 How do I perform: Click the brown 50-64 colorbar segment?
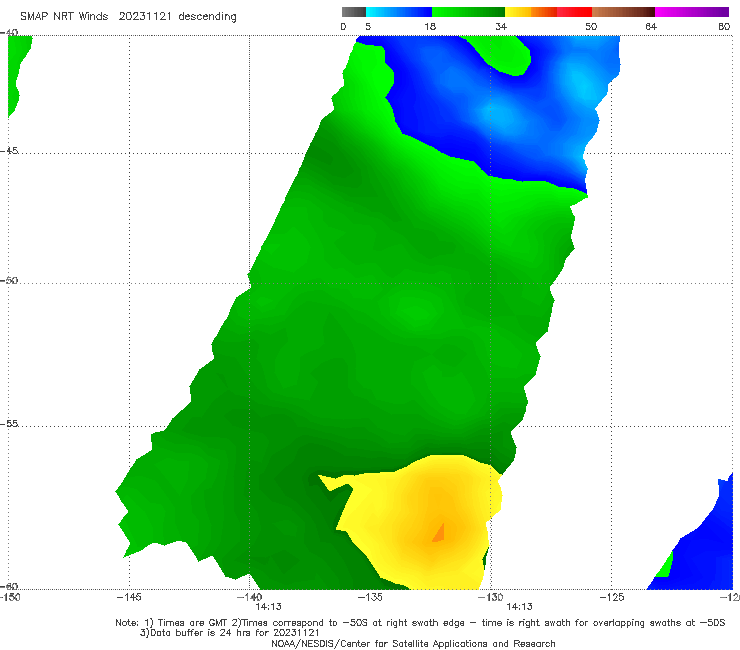623,12
